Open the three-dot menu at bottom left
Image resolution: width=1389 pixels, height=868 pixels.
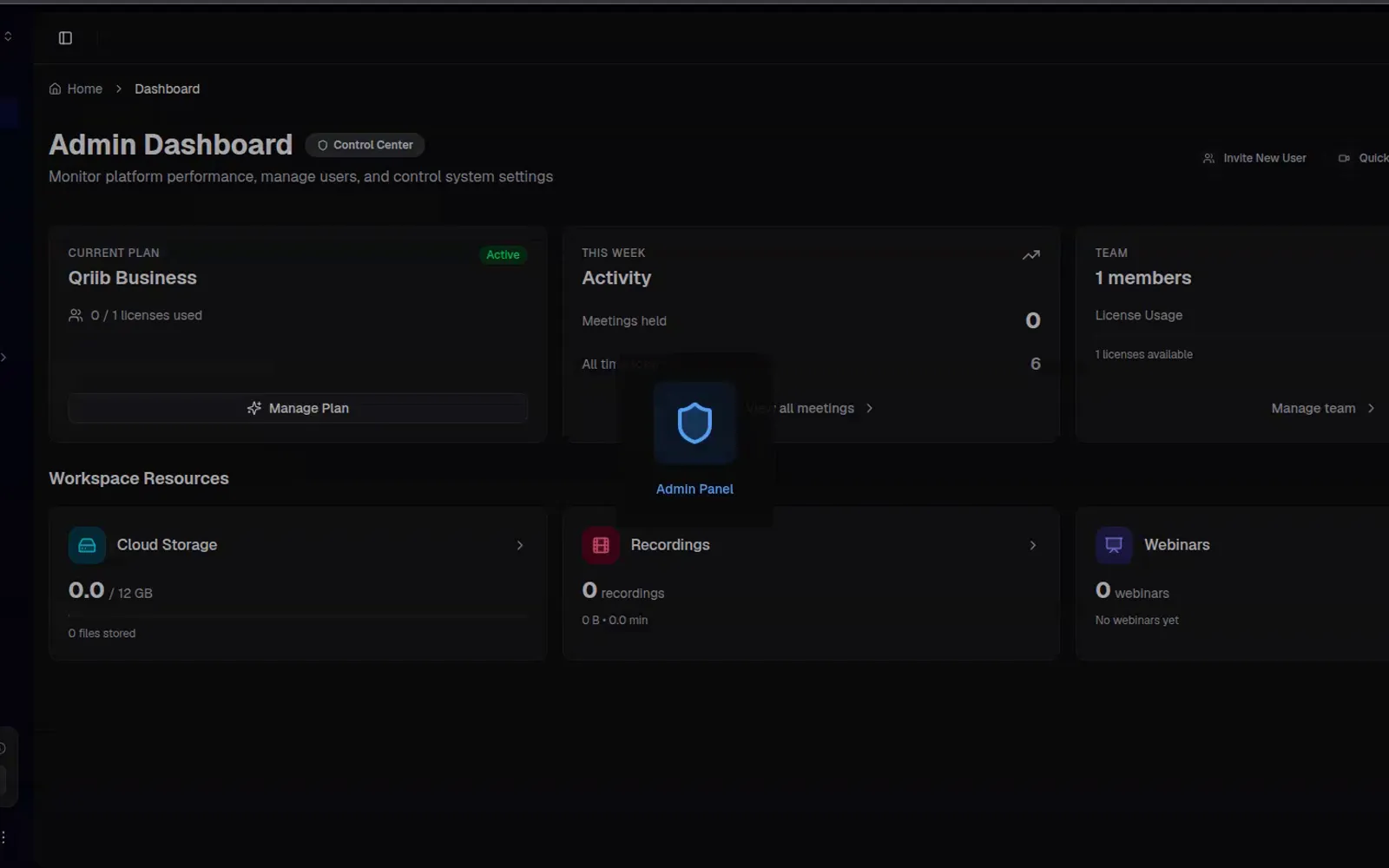[3, 838]
